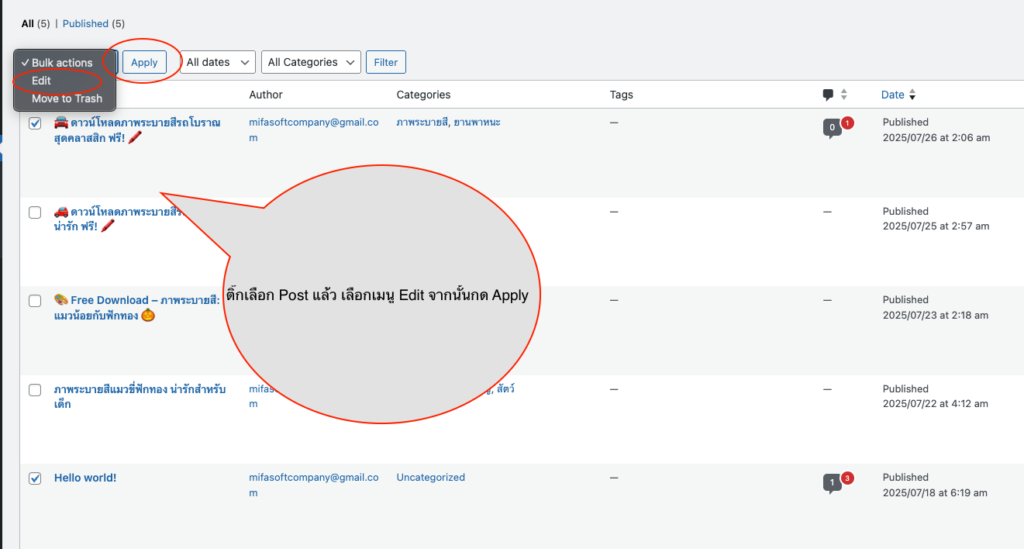Image resolution: width=1024 pixels, height=549 pixels.
Task: Click the Filter button
Action: [385, 62]
